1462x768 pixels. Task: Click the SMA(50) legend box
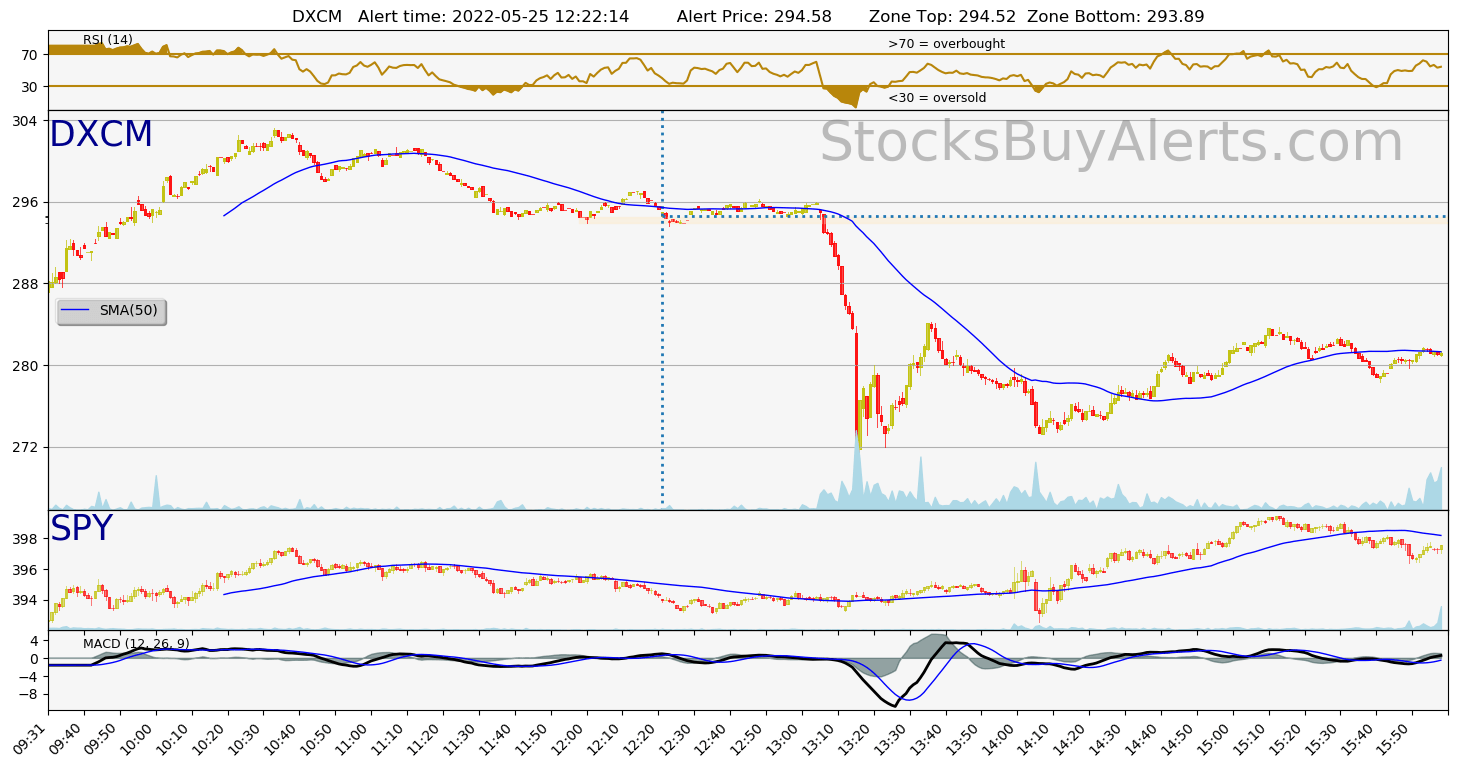pyautogui.click(x=111, y=311)
